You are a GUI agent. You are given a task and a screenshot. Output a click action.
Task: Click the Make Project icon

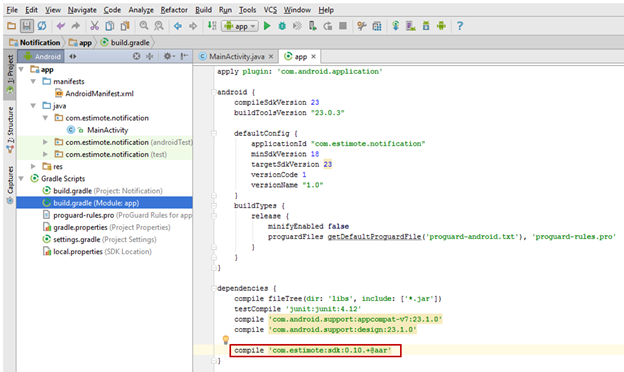point(212,26)
